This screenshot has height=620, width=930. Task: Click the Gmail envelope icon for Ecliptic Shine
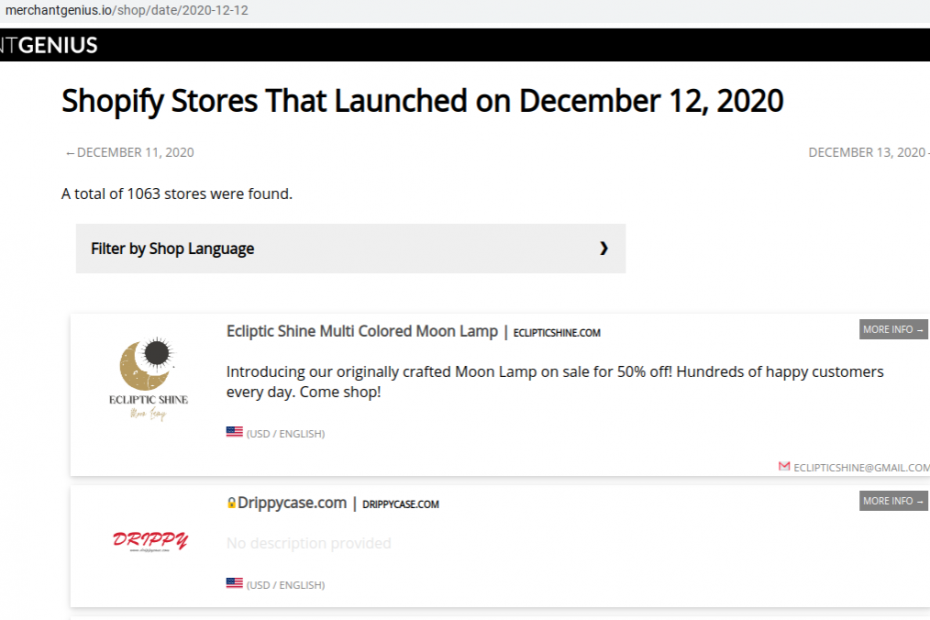pyautogui.click(x=784, y=466)
